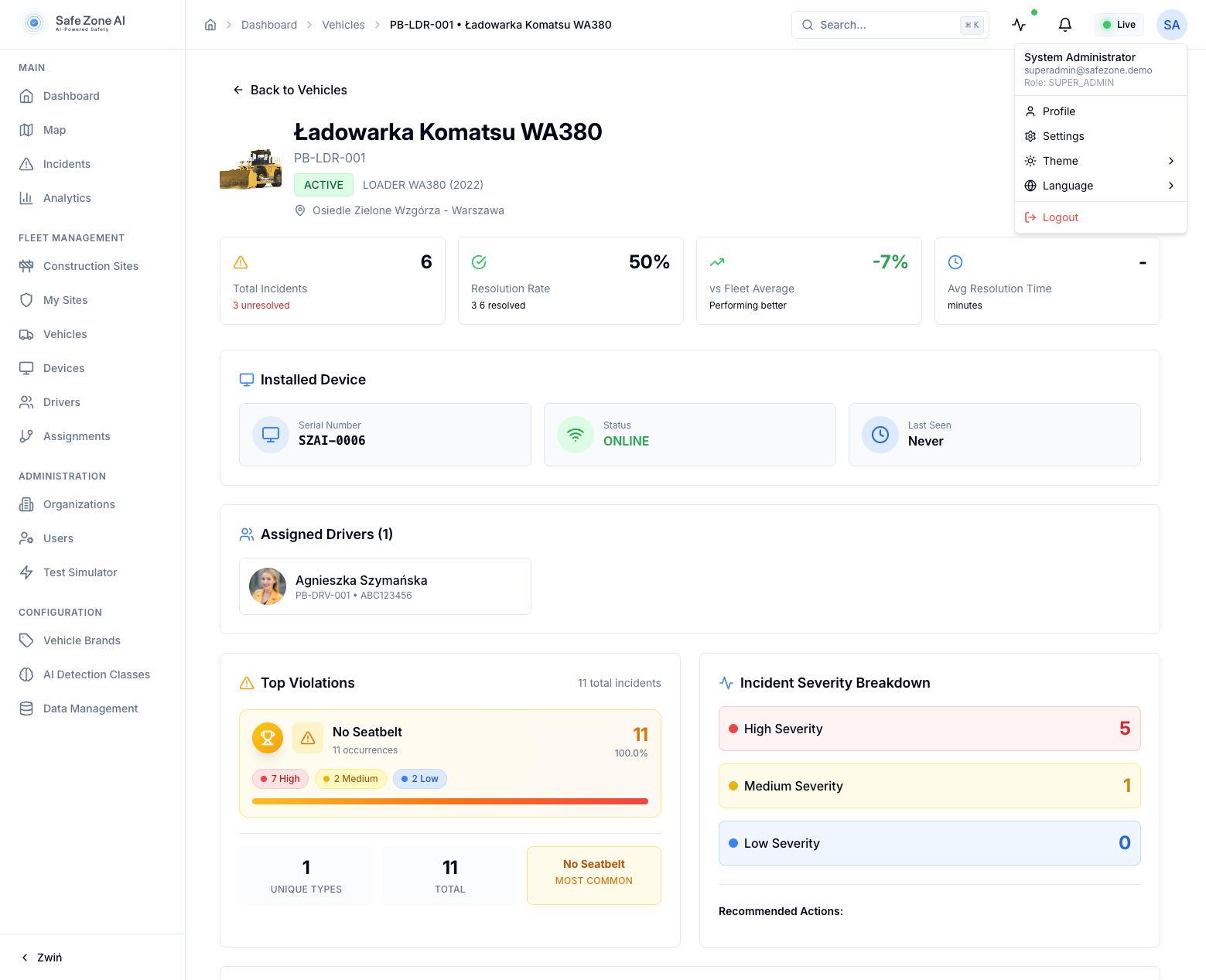Click the Safe Zone AI logo

[74, 23]
